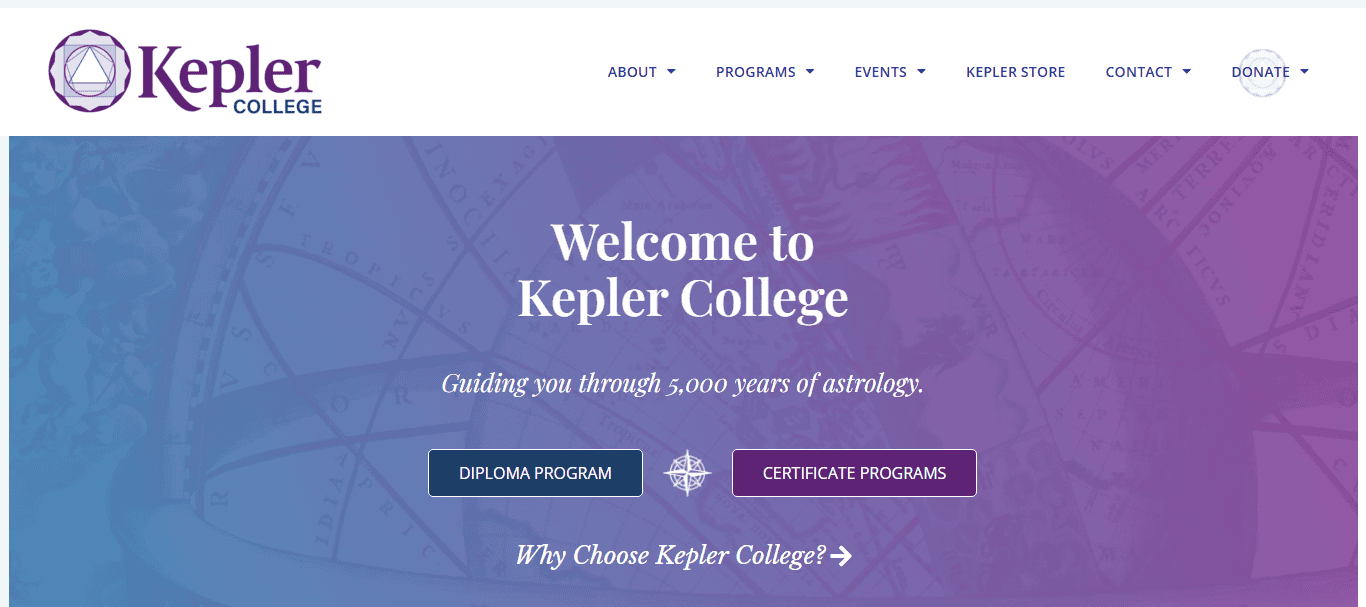The image size is (1366, 607).
Task: Click ABOUT in the navigation bar
Action: 633,72
